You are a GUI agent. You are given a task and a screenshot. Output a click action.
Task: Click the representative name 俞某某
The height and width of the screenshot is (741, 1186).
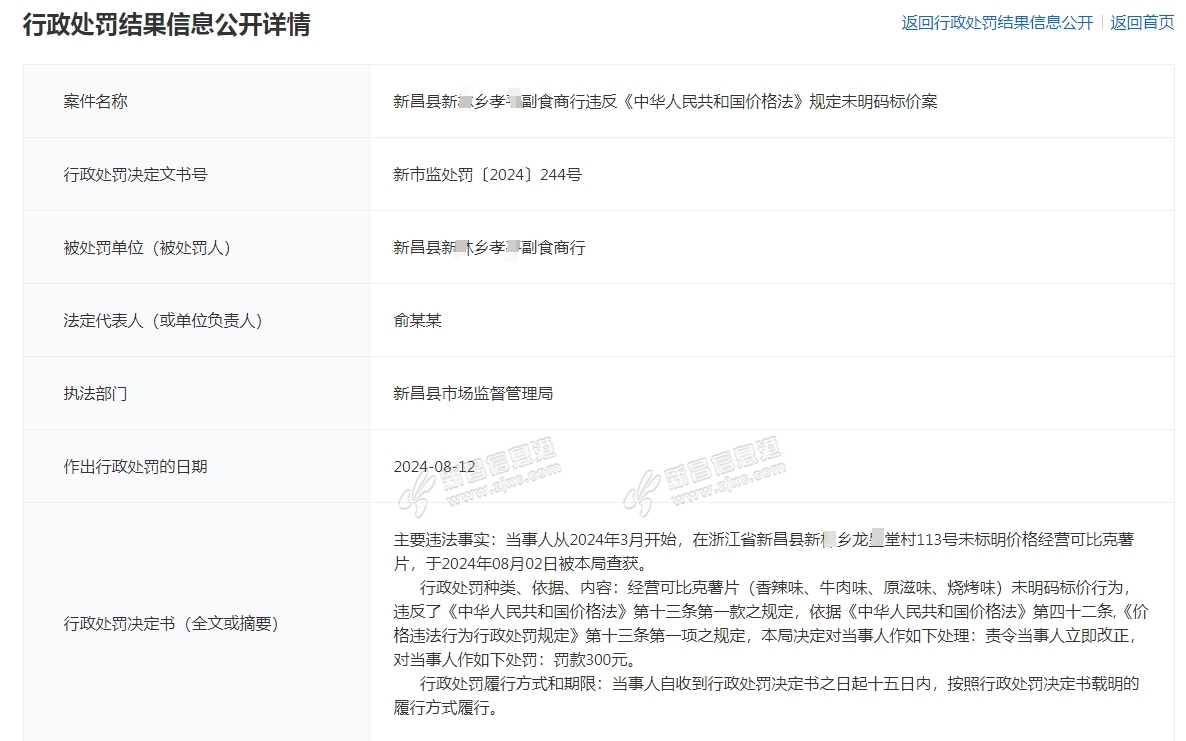[x=417, y=320]
